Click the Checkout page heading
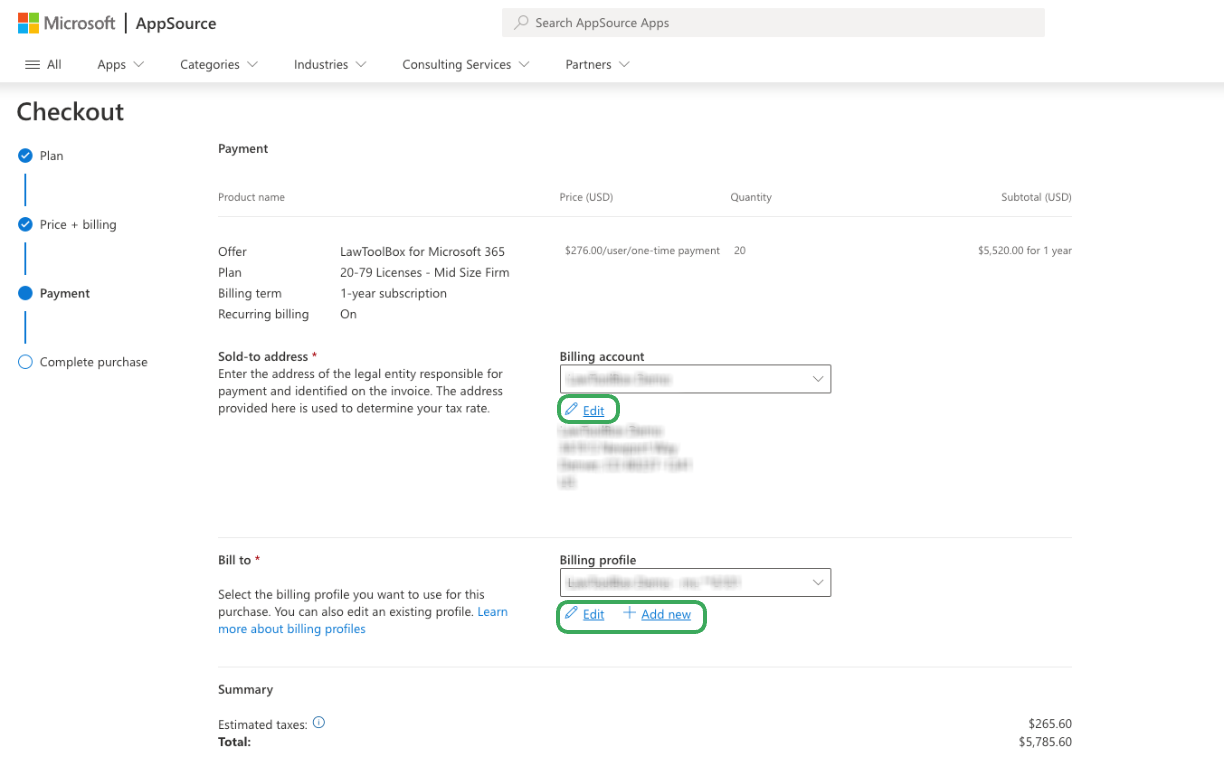The height and width of the screenshot is (776, 1224). 70,112
